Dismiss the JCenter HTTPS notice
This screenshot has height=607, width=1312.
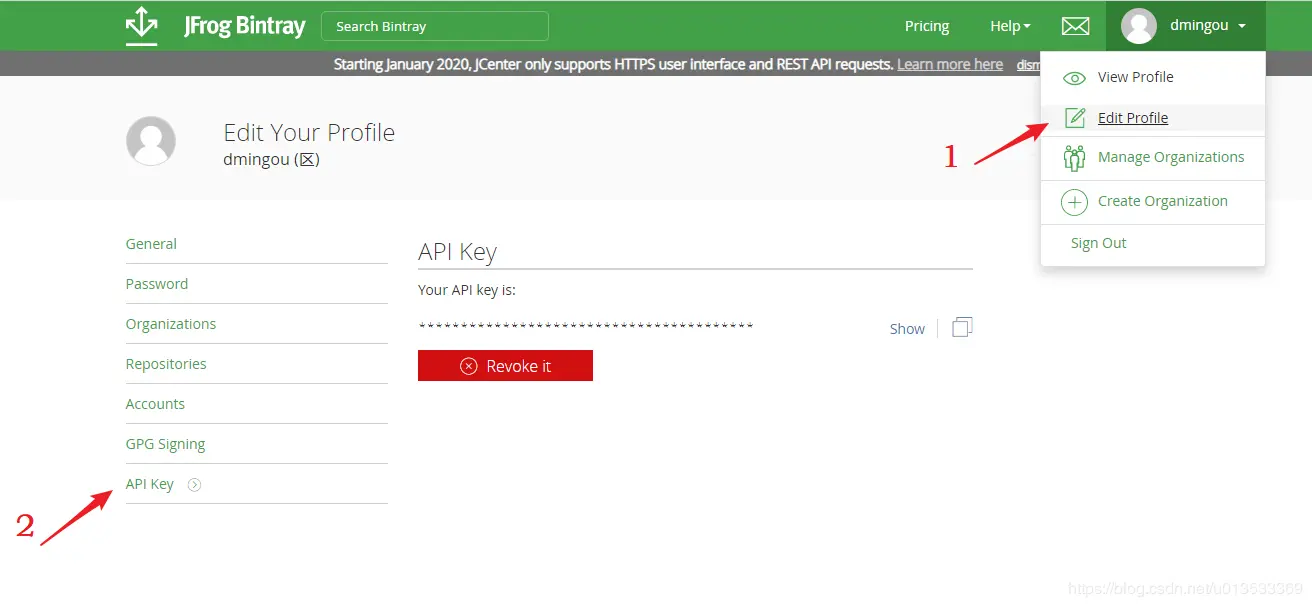(1028, 64)
